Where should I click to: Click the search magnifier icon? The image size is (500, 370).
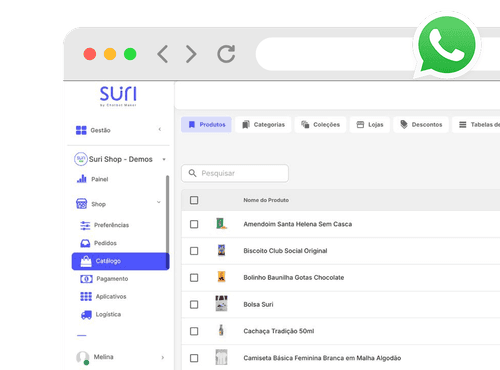[x=192, y=173]
